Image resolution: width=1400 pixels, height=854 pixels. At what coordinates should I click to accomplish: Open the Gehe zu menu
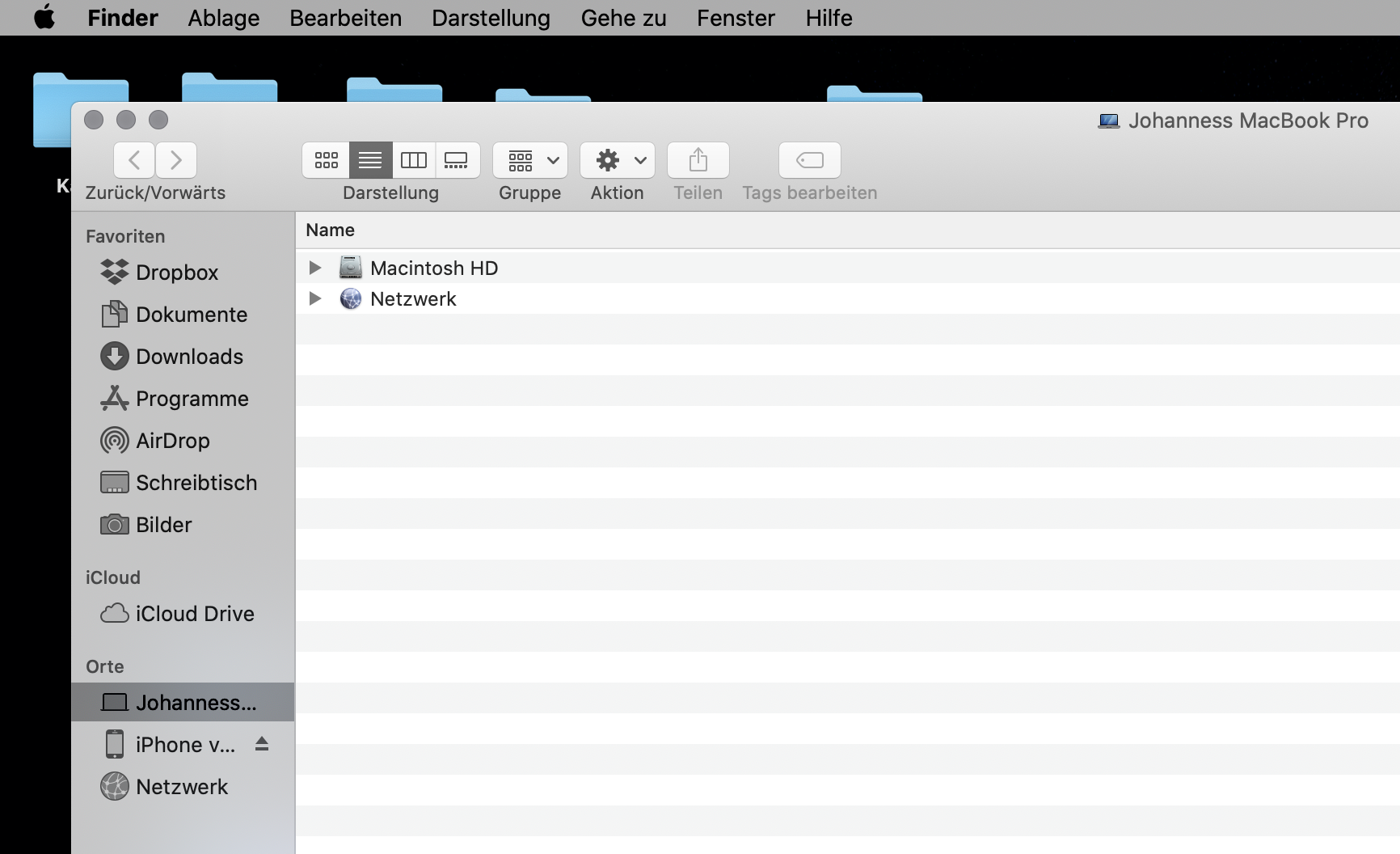tap(622, 18)
